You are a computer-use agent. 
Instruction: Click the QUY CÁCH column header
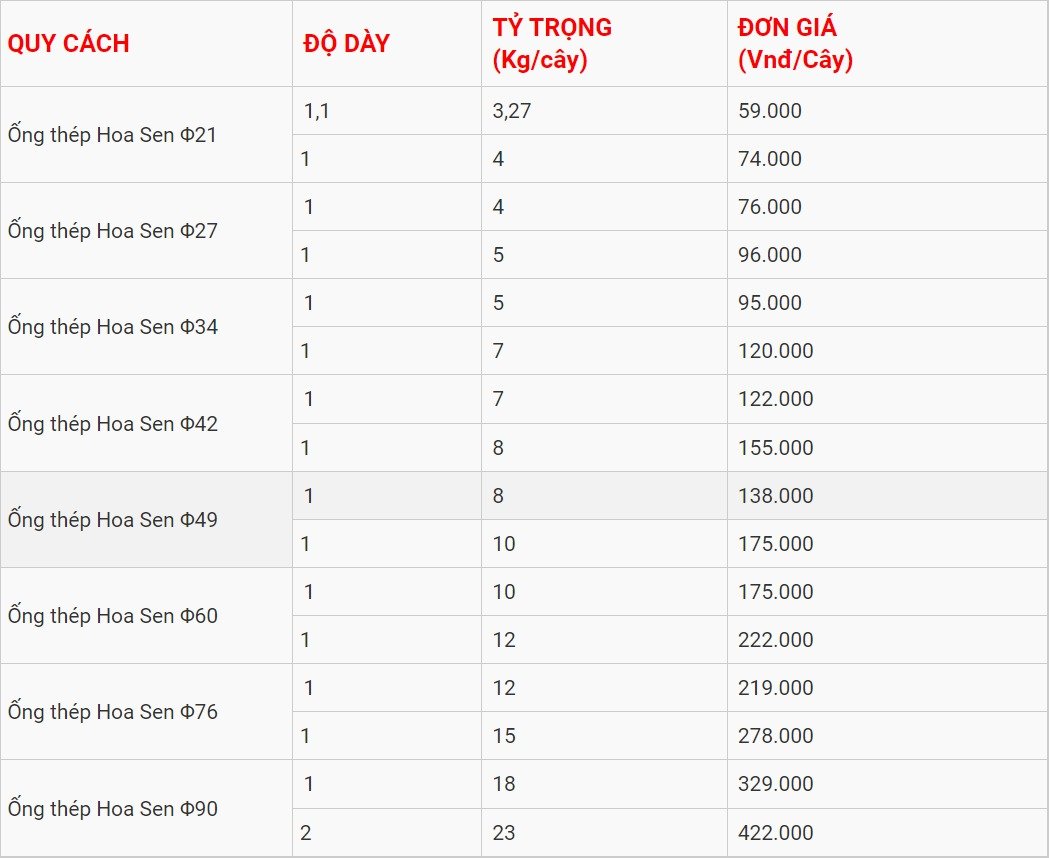click(x=146, y=44)
